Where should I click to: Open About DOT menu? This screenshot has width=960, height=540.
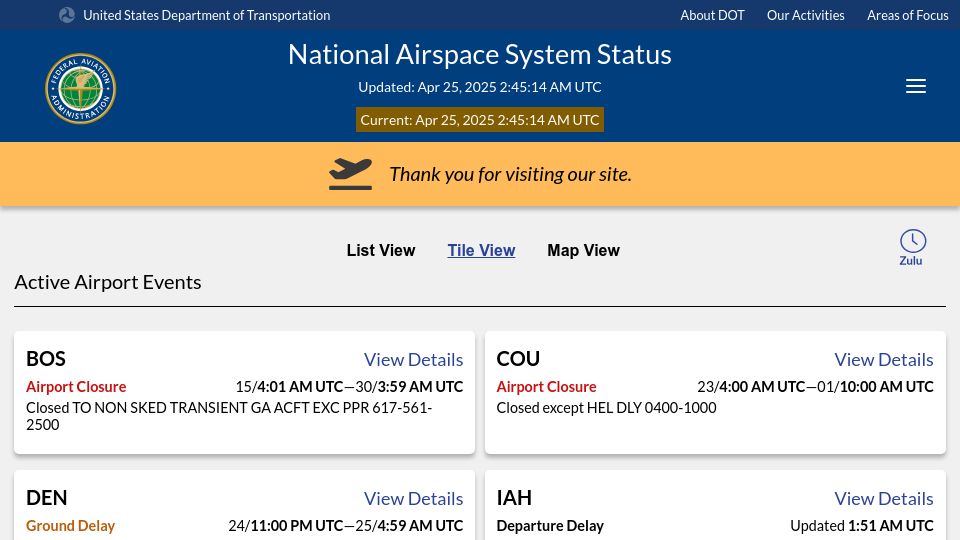click(x=712, y=15)
